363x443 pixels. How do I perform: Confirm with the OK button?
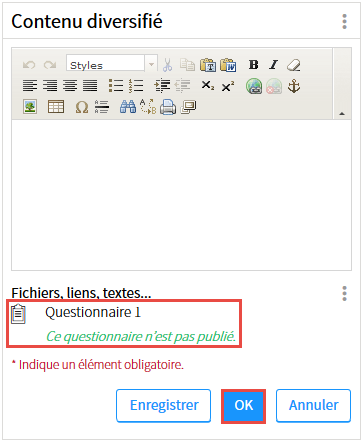click(x=244, y=406)
